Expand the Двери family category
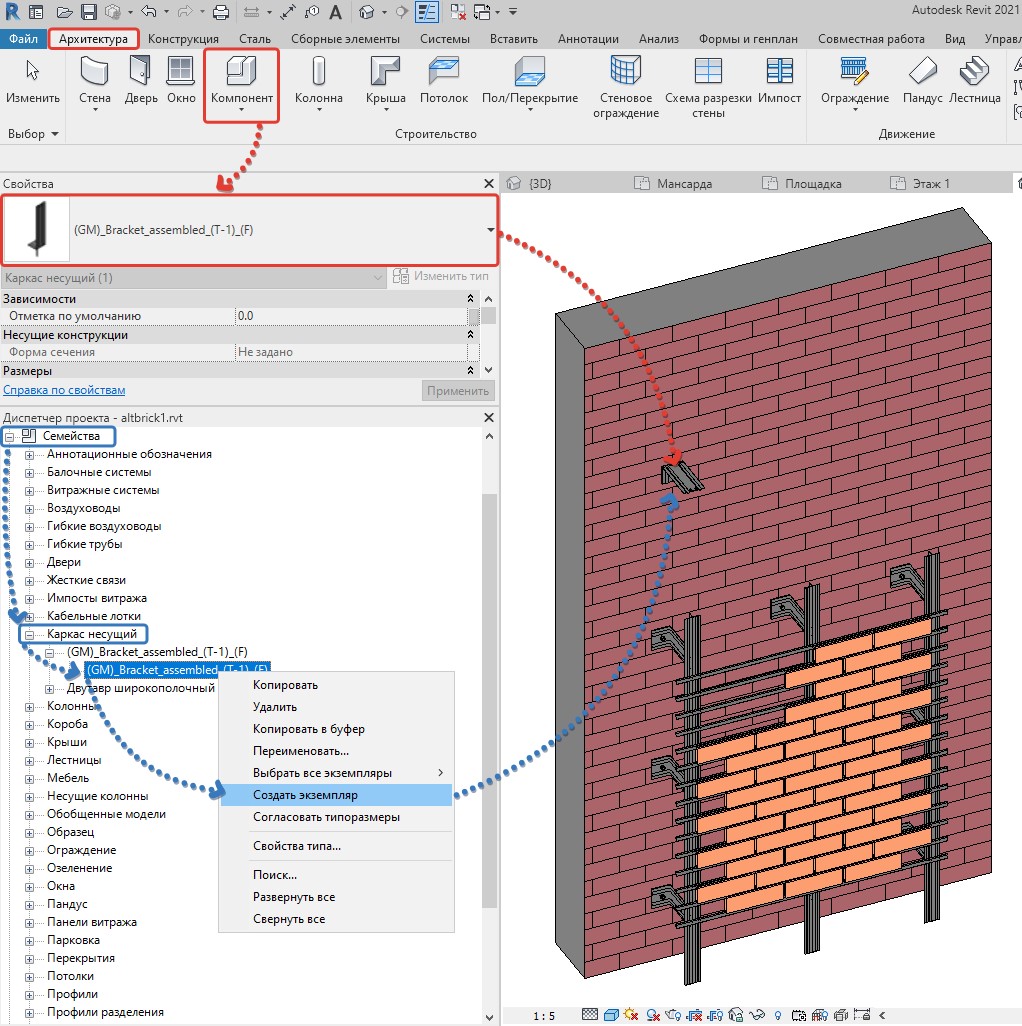Screen dimensions: 1022x1026 tap(30, 563)
